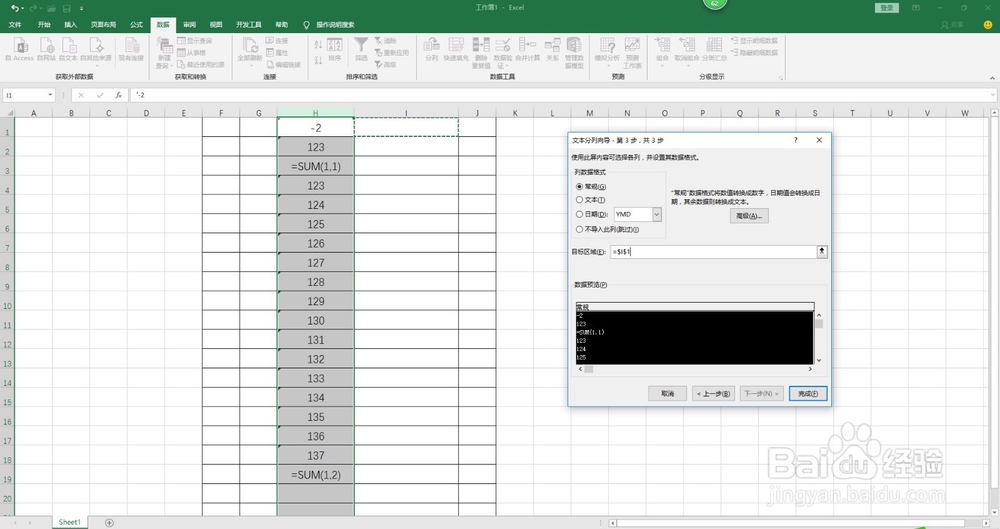The image size is (1000, 529).
Task: Switch to the 公式 (Formulas) tab
Action: click(136, 25)
